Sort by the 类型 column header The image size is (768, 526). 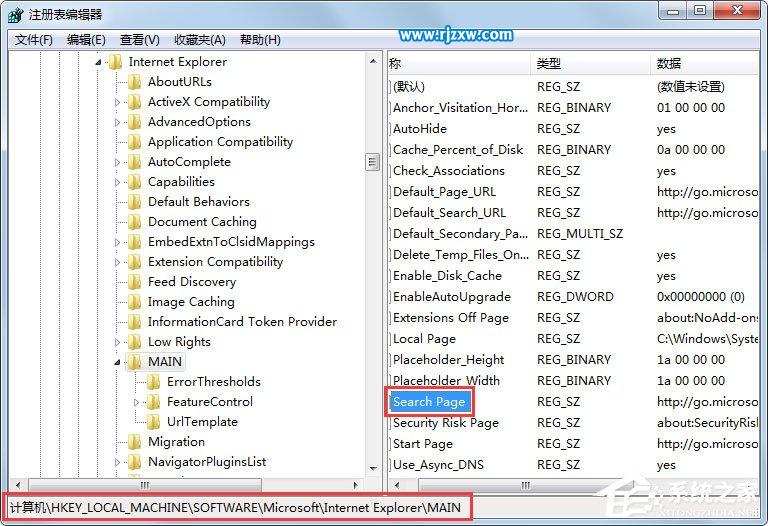pos(590,63)
